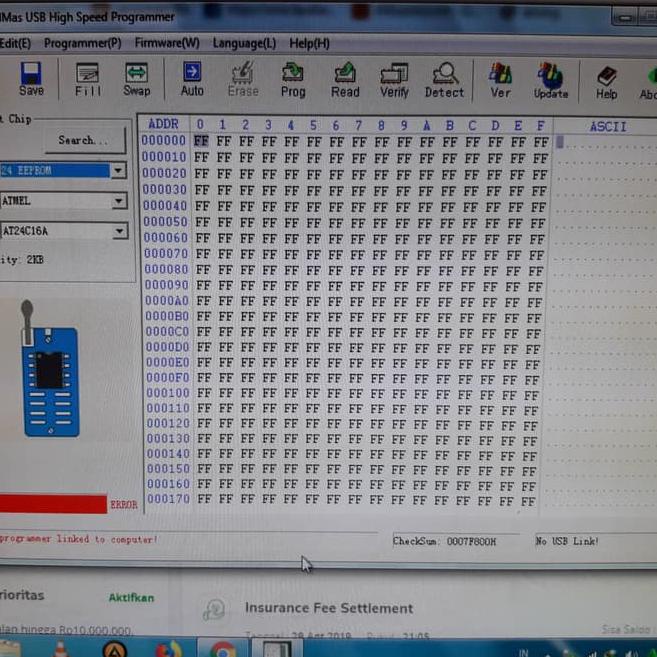Open the Programmer(P) menu
The height and width of the screenshot is (657, 657).
click(x=83, y=43)
